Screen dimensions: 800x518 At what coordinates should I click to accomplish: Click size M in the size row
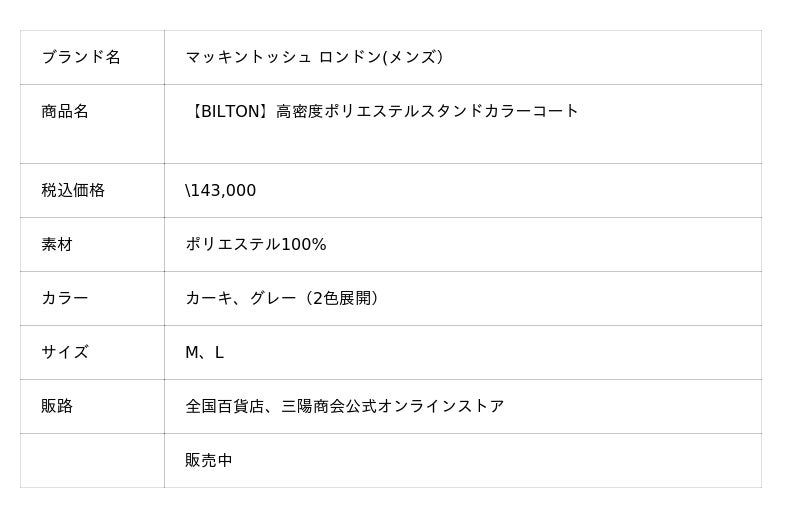pyautogui.click(x=192, y=352)
